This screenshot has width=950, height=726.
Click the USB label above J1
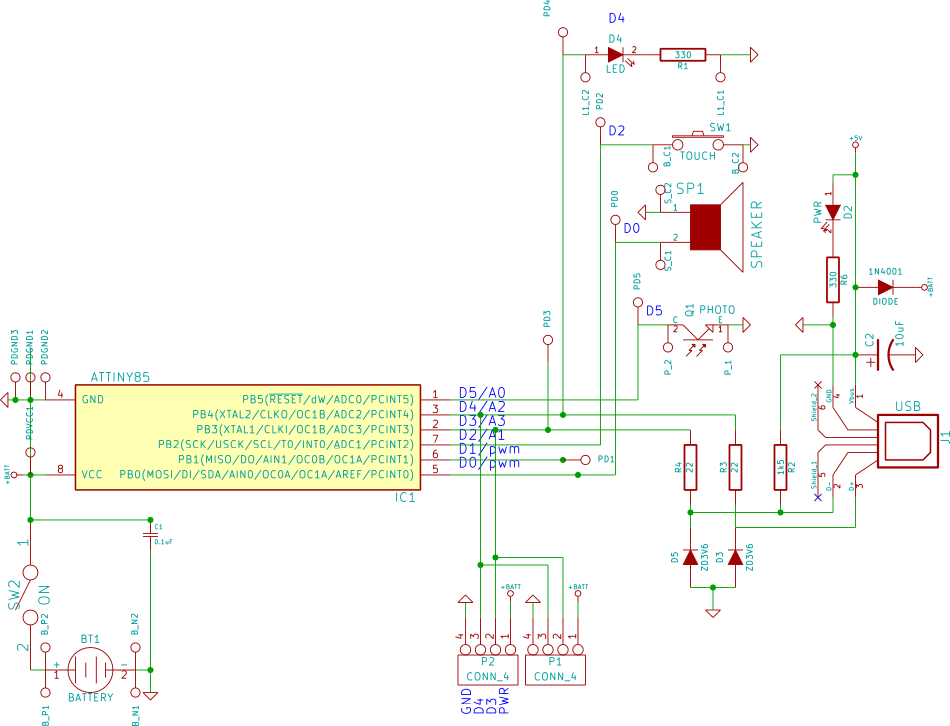(908, 407)
